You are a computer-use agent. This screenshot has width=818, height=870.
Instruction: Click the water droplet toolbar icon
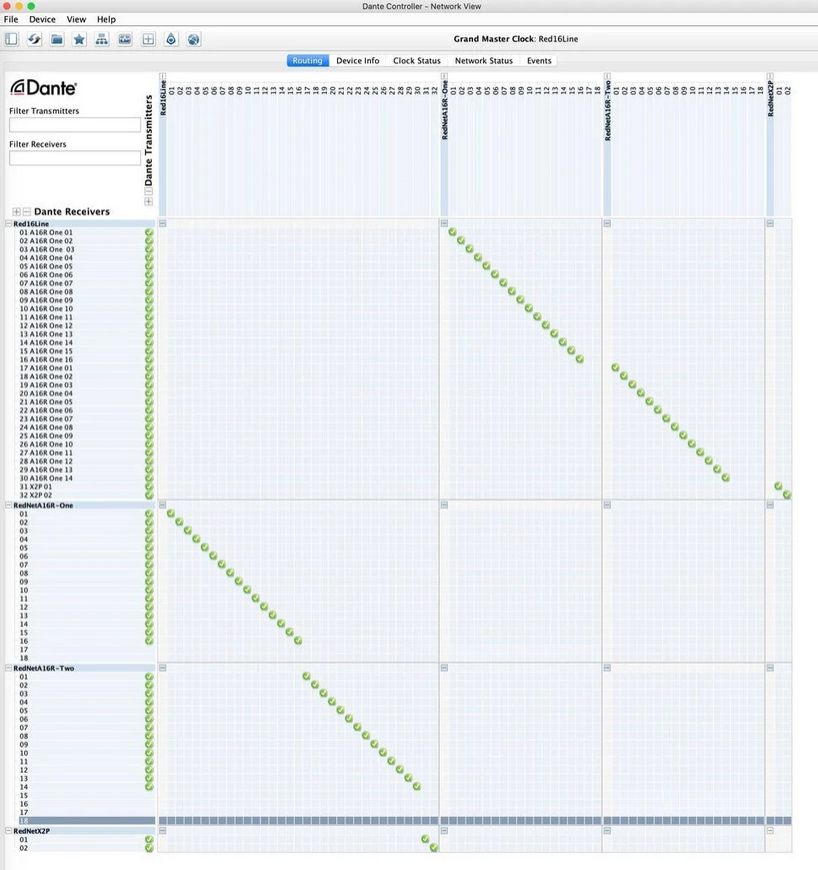coord(171,39)
